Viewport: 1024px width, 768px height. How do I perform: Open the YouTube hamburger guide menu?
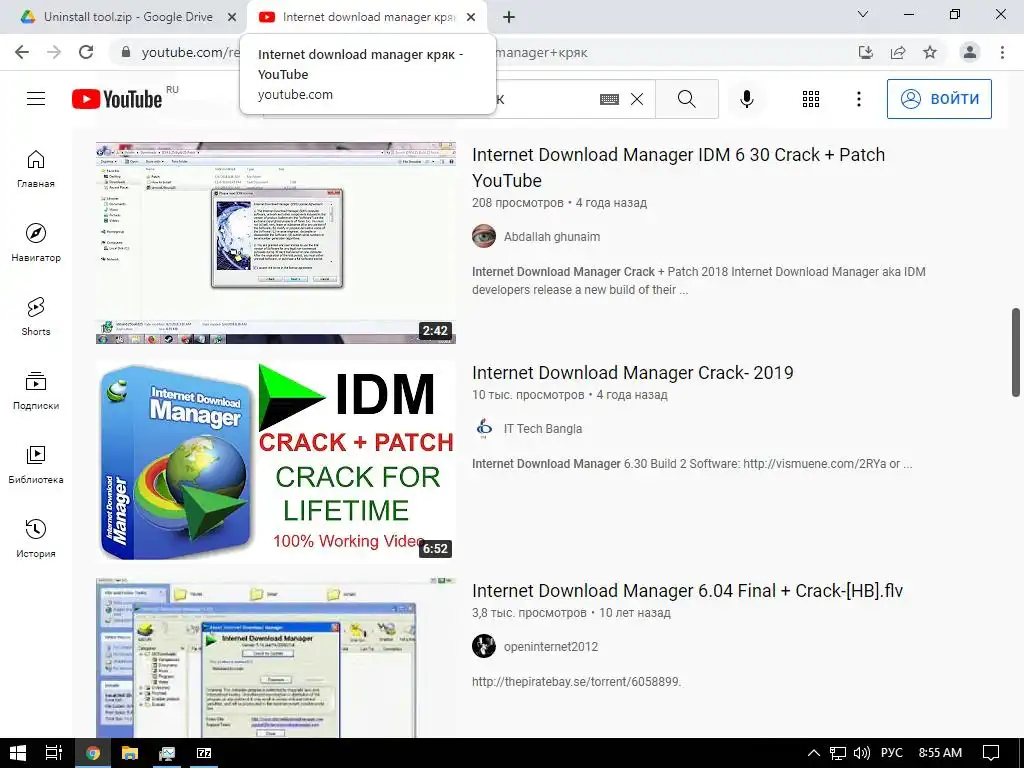click(x=36, y=99)
